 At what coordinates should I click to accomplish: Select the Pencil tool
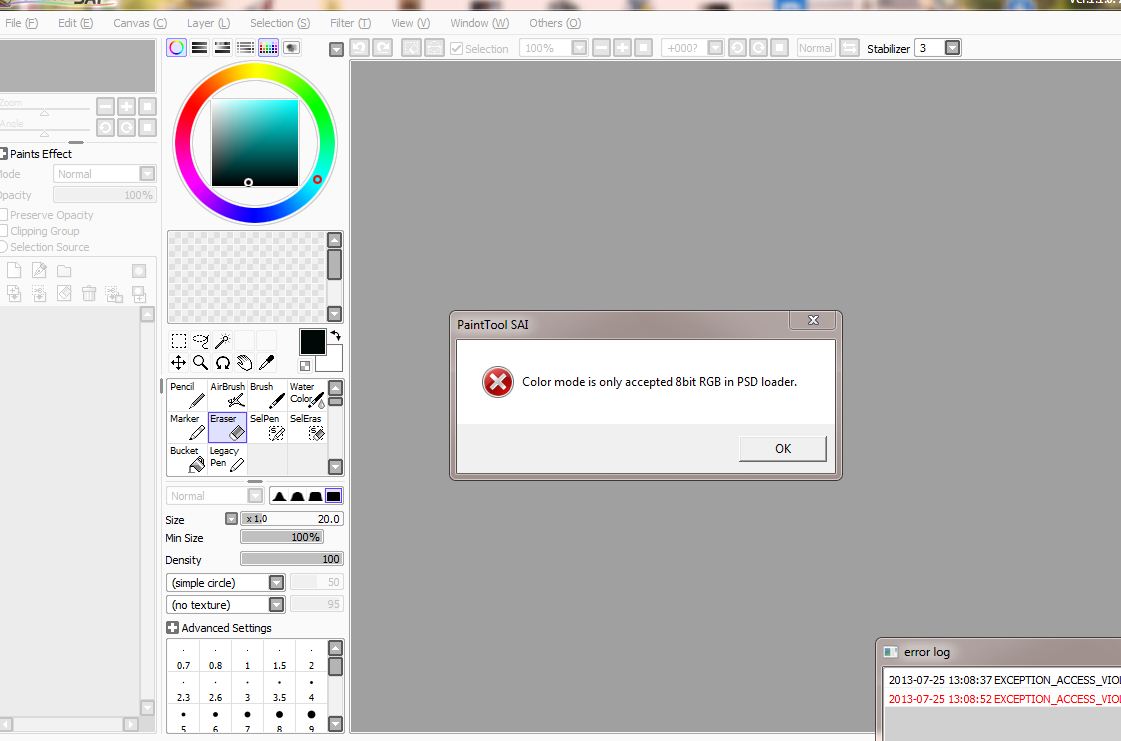click(x=187, y=395)
